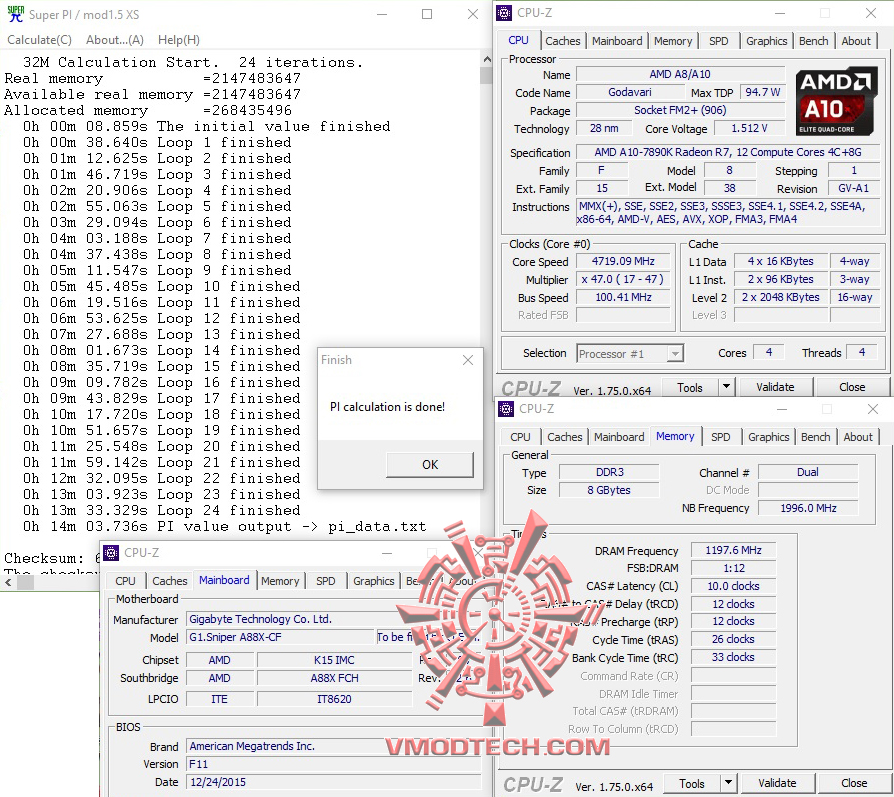
Task: Select SPD tab in the Memory CPU-Z window
Action: (x=721, y=437)
